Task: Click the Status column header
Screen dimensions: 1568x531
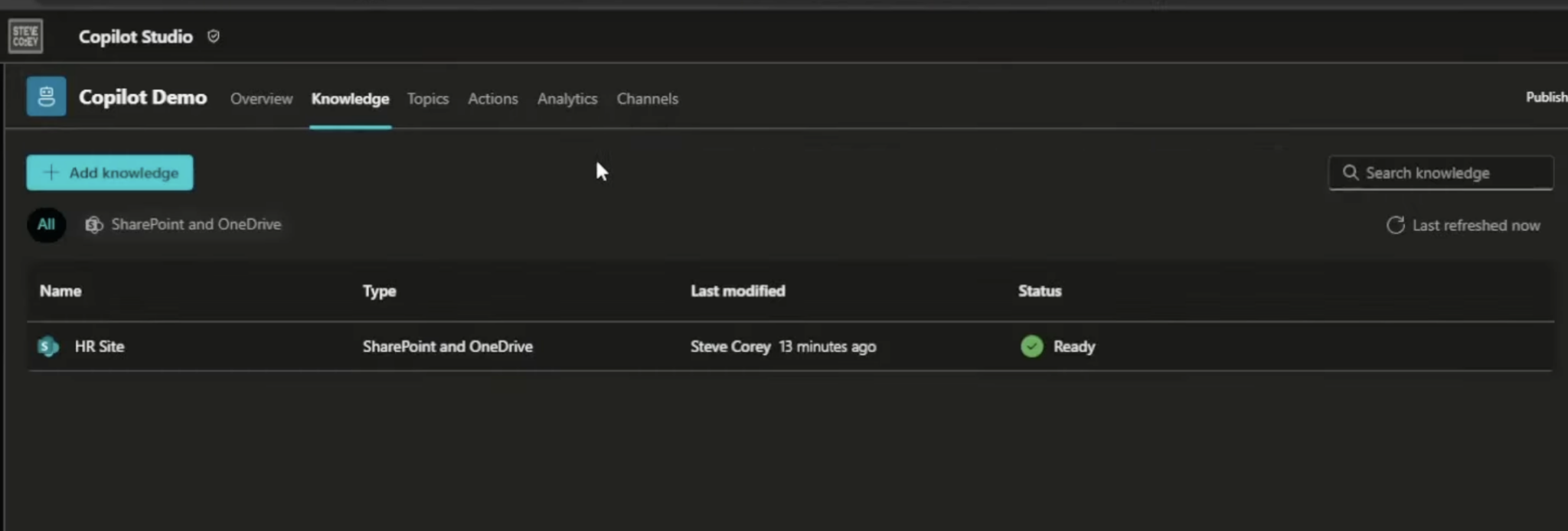Action: tap(1039, 291)
